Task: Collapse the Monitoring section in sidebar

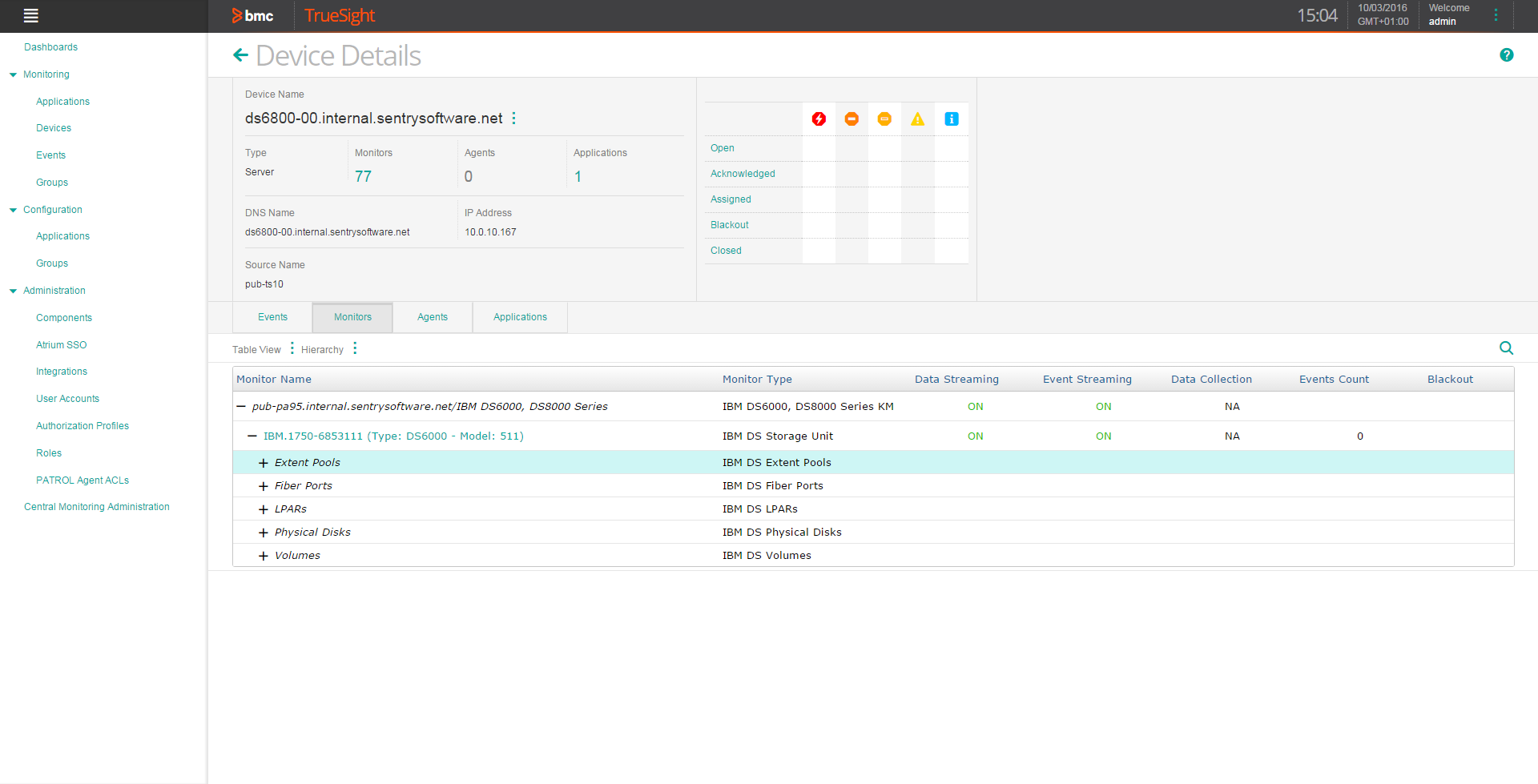Action: tap(13, 75)
